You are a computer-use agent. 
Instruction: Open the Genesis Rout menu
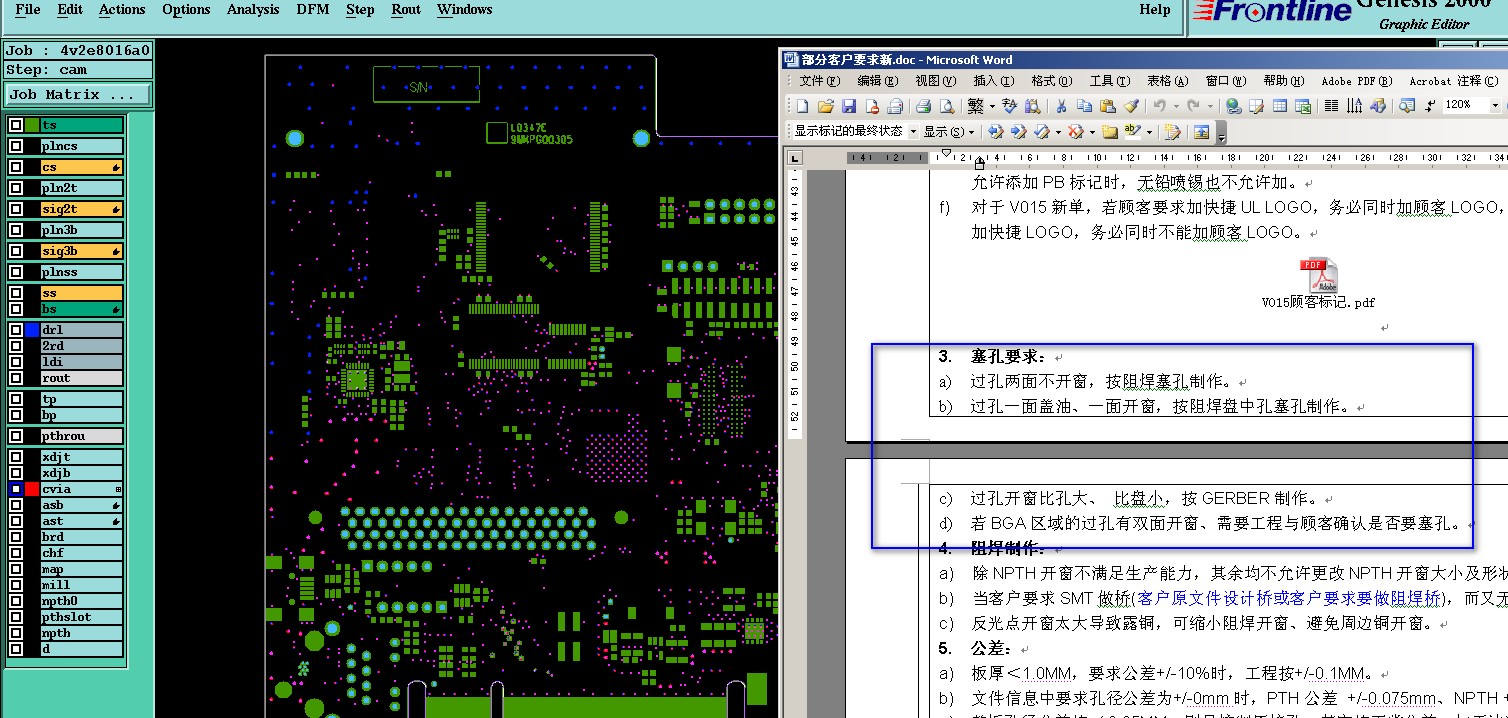pos(406,10)
